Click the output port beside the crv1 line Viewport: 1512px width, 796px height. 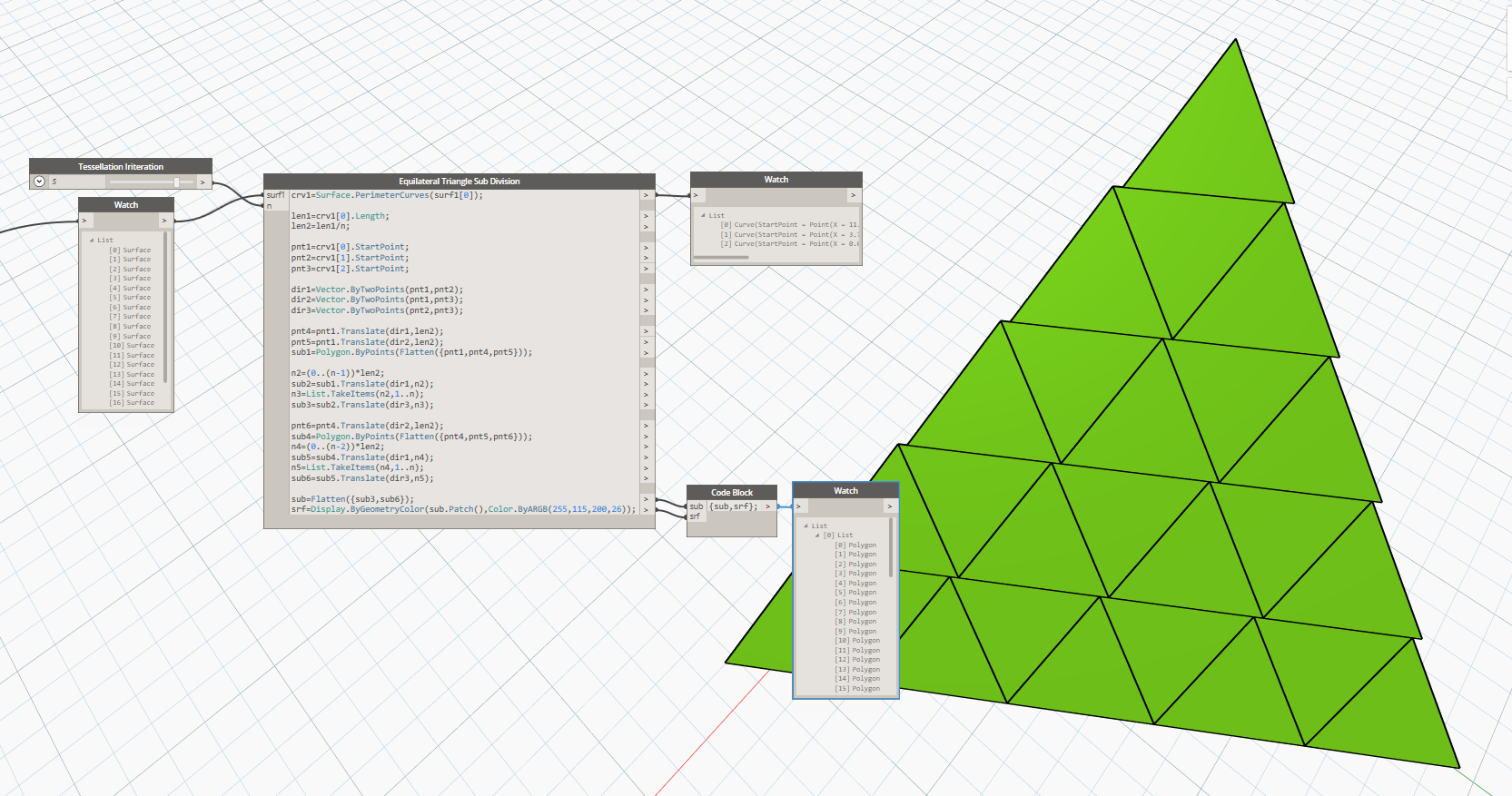click(x=646, y=195)
